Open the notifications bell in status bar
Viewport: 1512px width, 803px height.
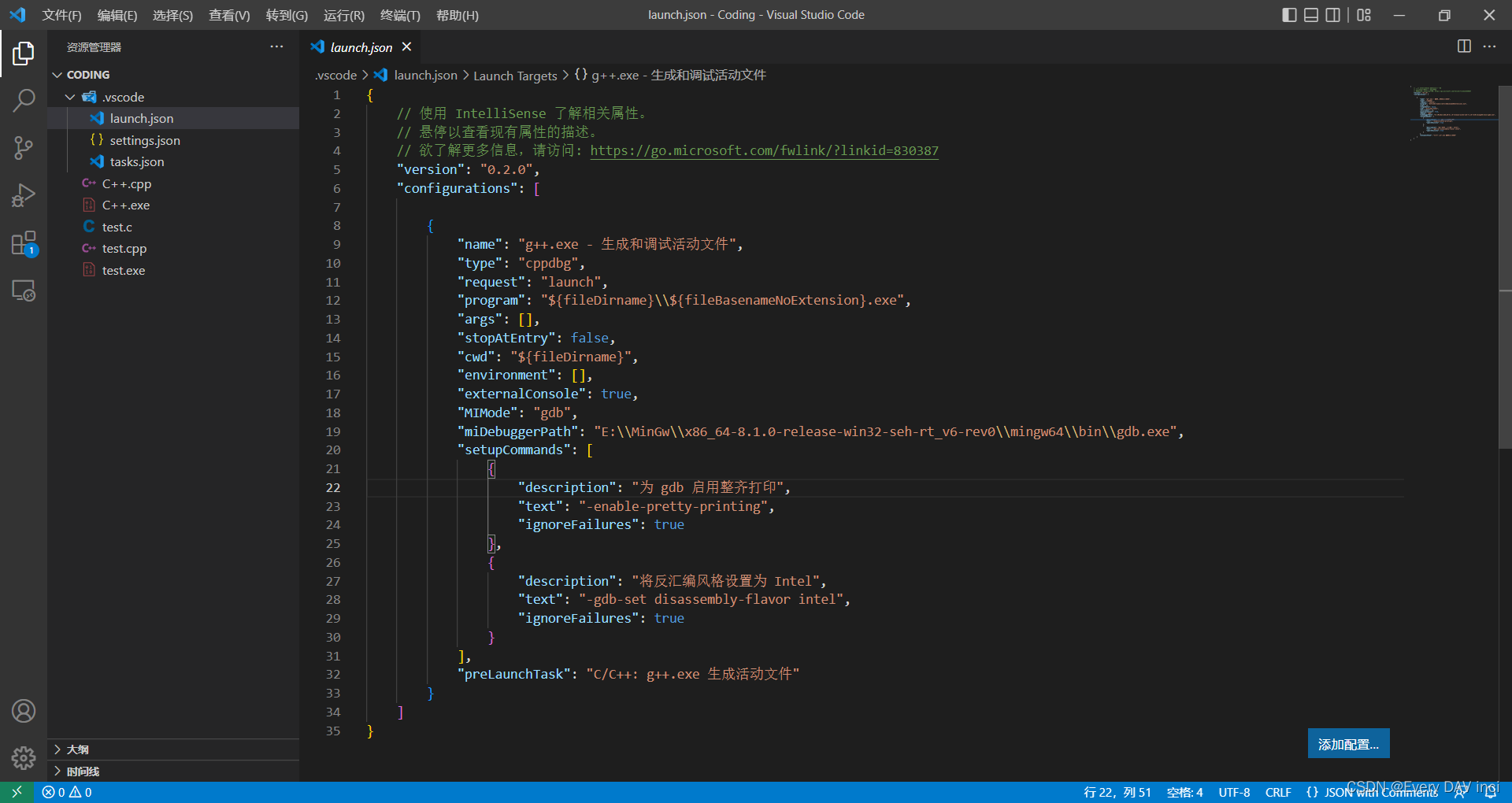tap(1490, 793)
